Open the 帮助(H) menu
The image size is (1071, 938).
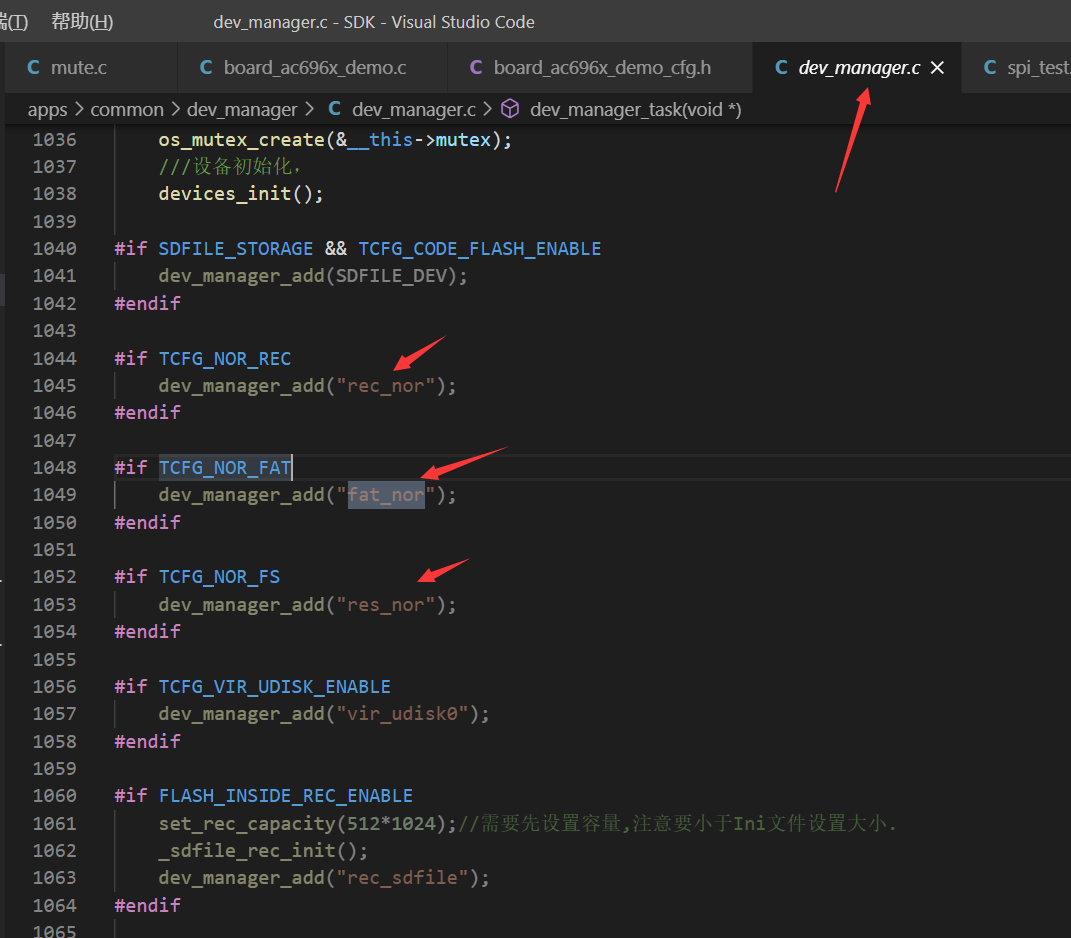[x=82, y=22]
